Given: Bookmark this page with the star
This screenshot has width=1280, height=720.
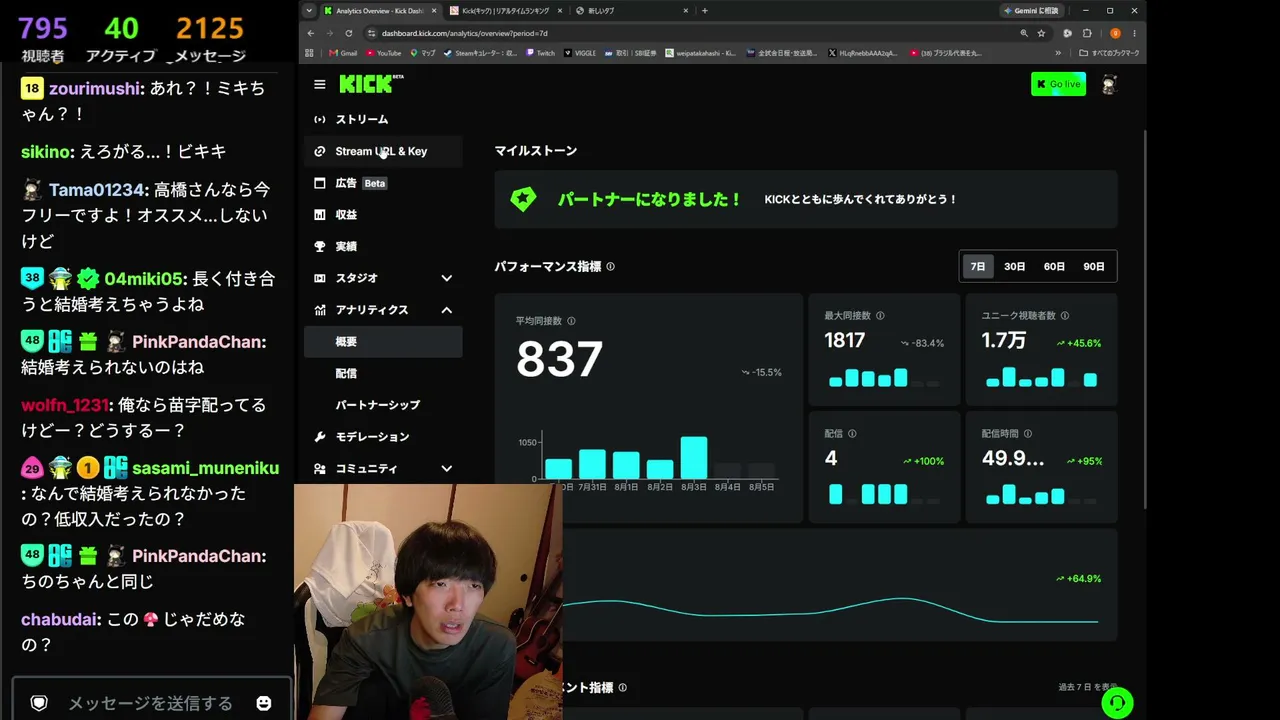Looking at the screenshot, I should (1041, 33).
